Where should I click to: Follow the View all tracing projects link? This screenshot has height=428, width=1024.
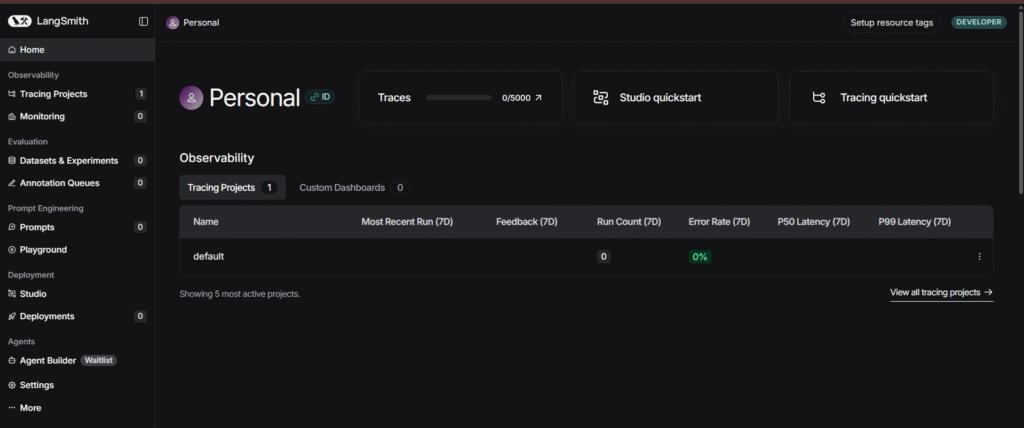point(940,293)
